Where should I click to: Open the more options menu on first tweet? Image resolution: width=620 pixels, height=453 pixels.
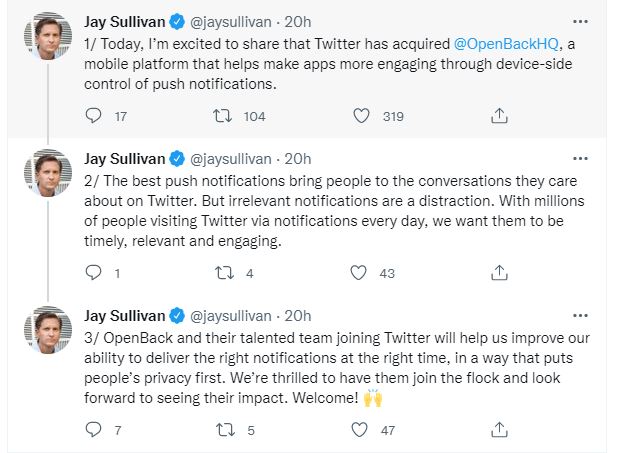coord(580,20)
